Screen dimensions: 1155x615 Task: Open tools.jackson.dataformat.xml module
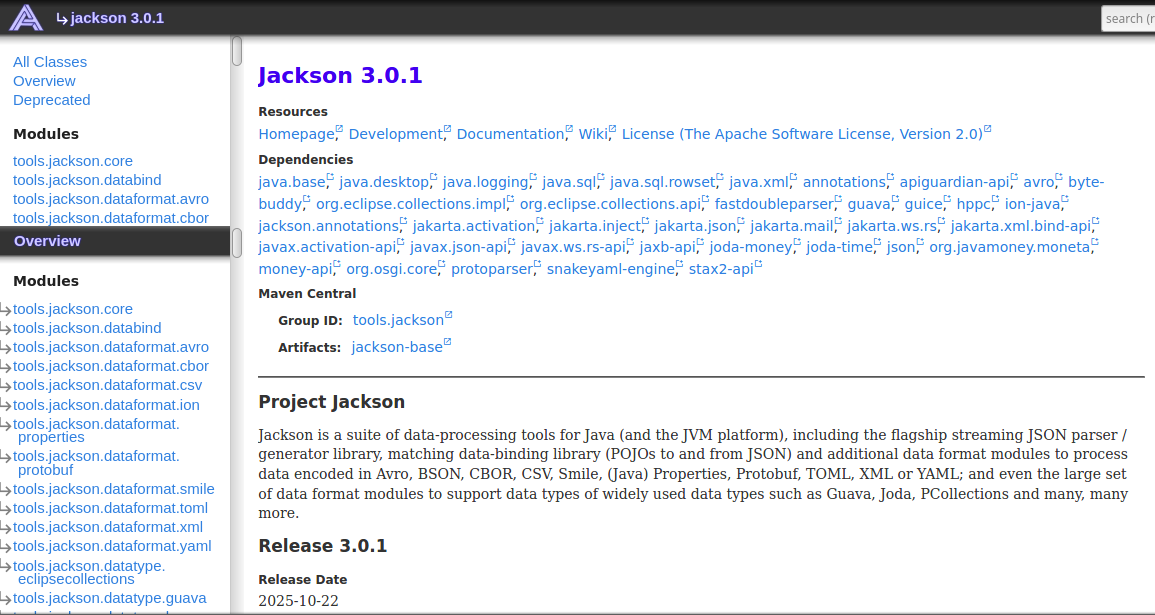108,527
